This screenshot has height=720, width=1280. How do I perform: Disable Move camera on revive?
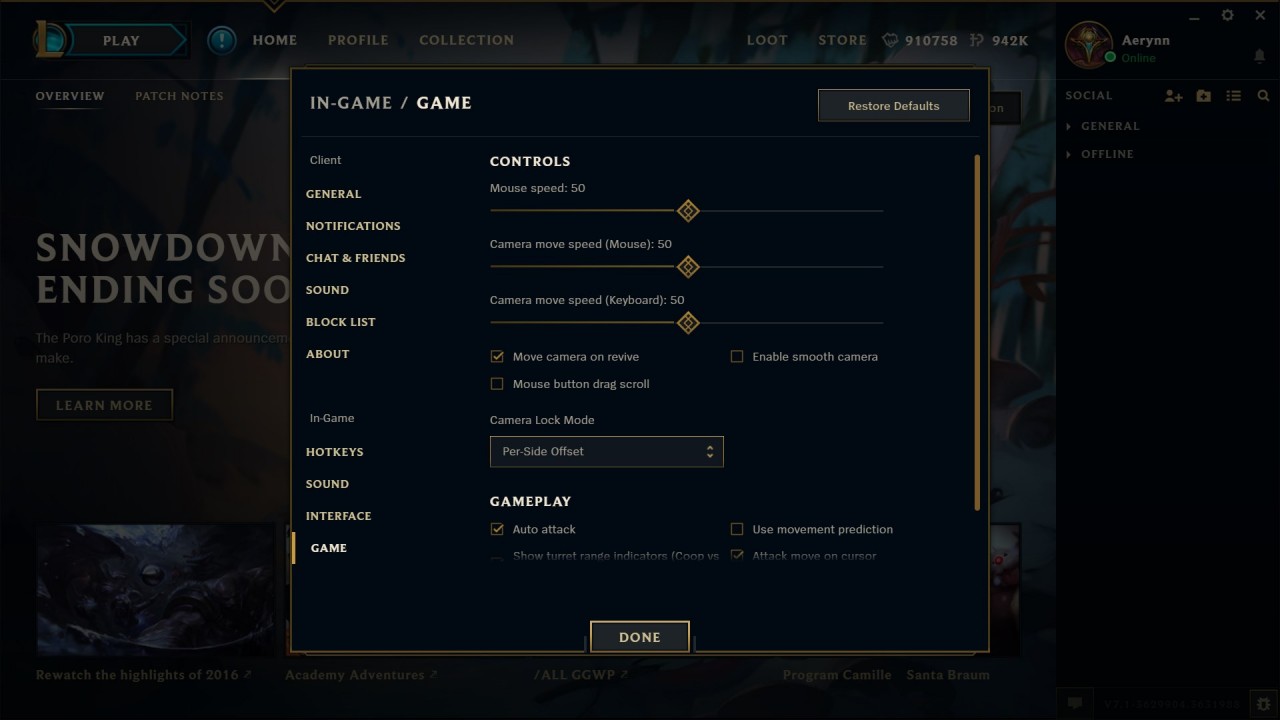497,356
